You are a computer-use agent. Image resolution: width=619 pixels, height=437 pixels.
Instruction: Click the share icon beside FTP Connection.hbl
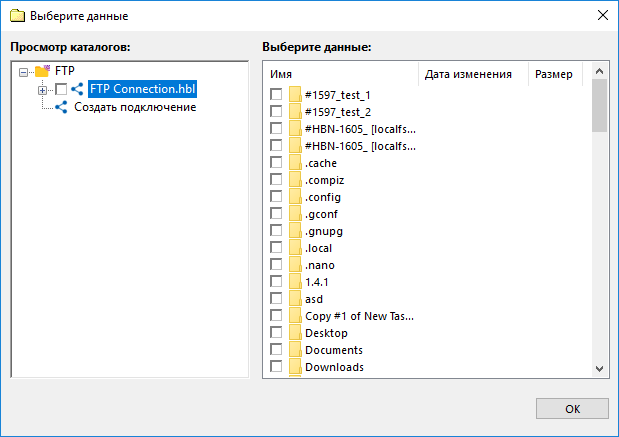[x=77, y=89]
